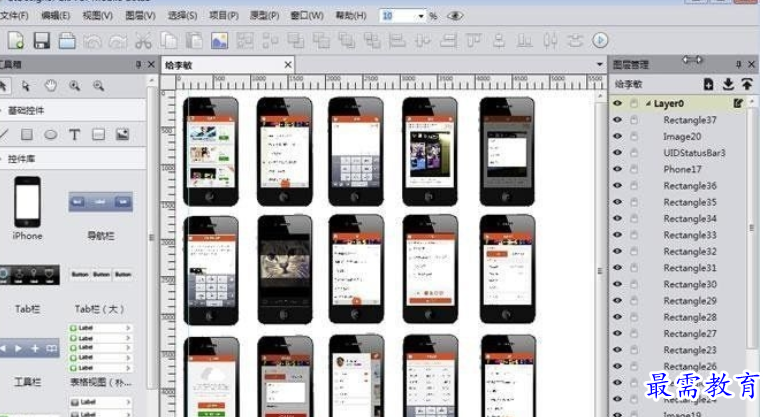Toggle visibility of Phone17
Viewport: 768px width, 417px height.
(618, 169)
